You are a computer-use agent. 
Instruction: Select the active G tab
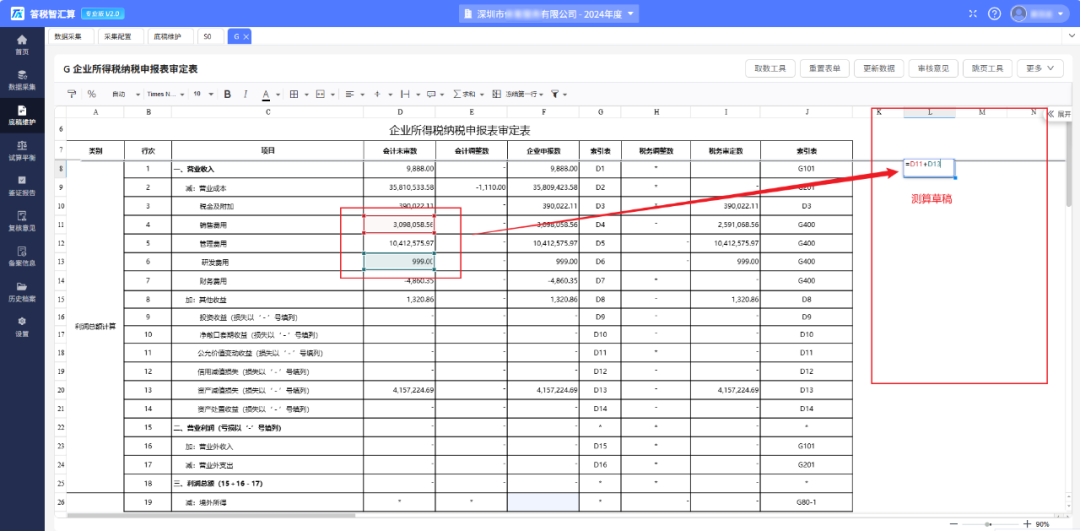236,37
